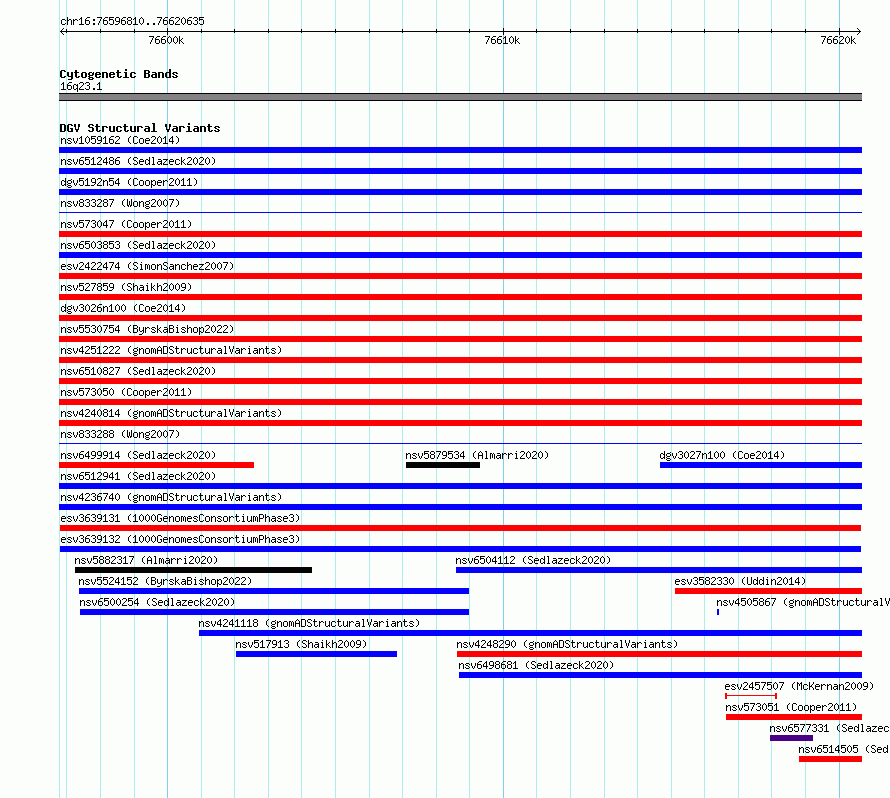Click nsv833288 (Wong2007) label
Image resolution: width=890 pixels, height=798 pixels.
(x=120, y=434)
